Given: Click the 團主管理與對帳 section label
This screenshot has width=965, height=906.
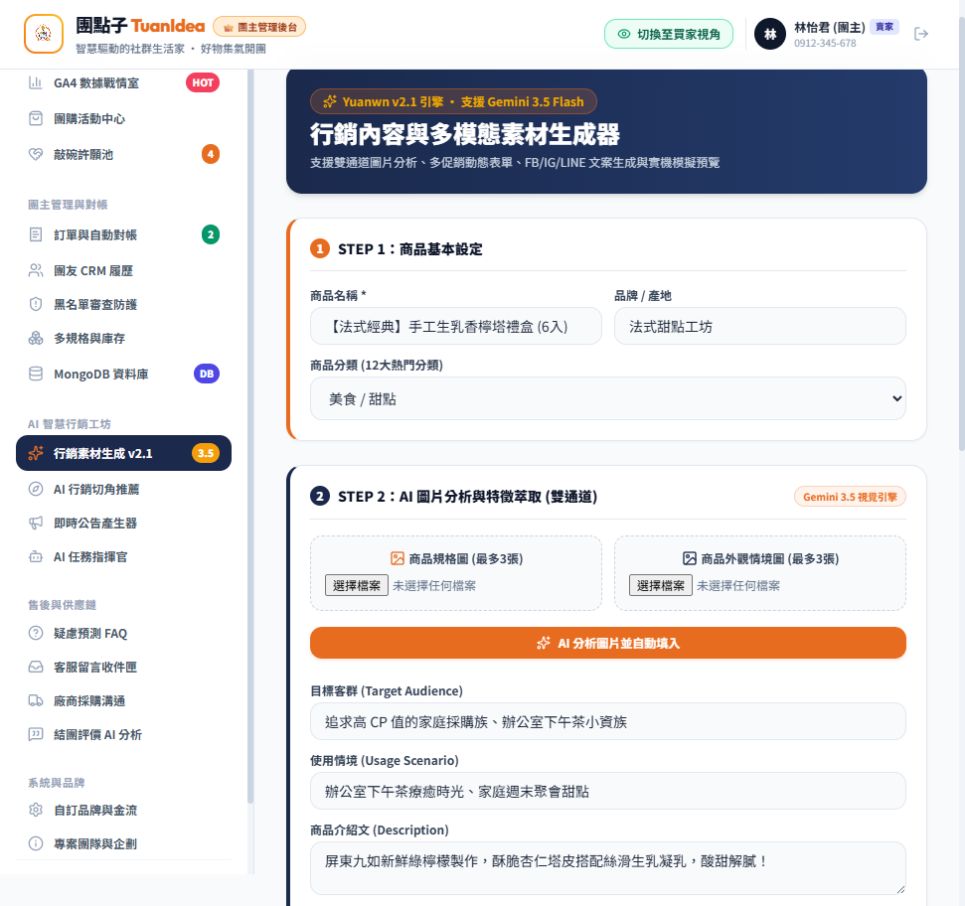Looking at the screenshot, I should (x=68, y=204).
